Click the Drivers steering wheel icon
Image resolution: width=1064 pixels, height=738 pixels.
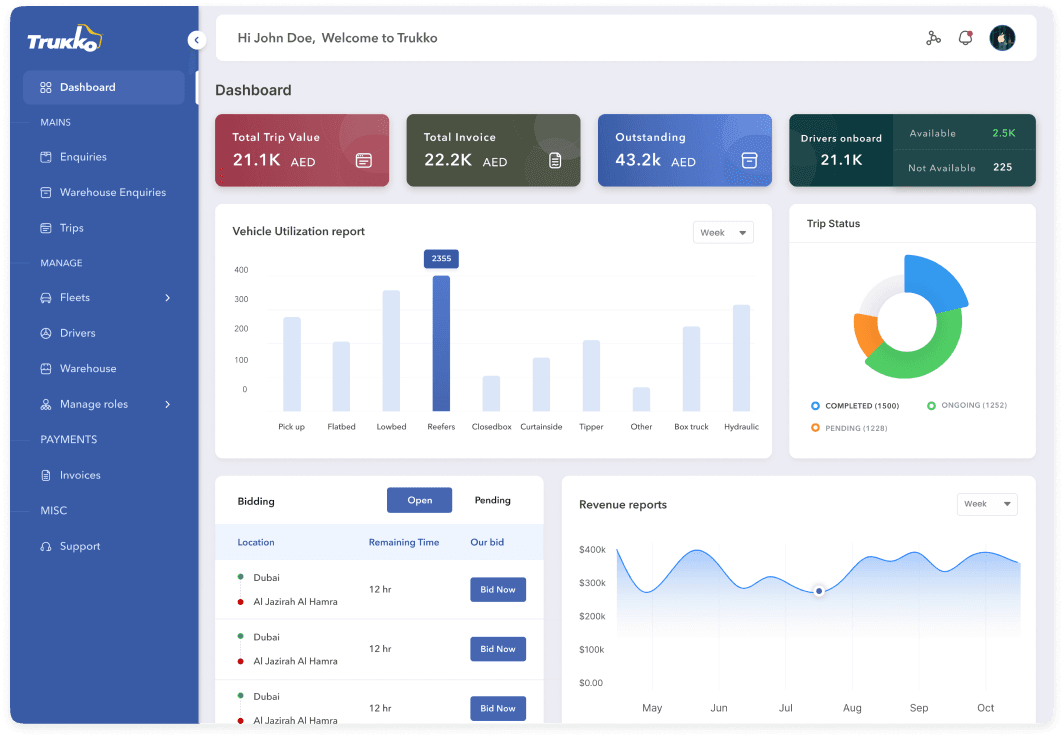(45, 333)
